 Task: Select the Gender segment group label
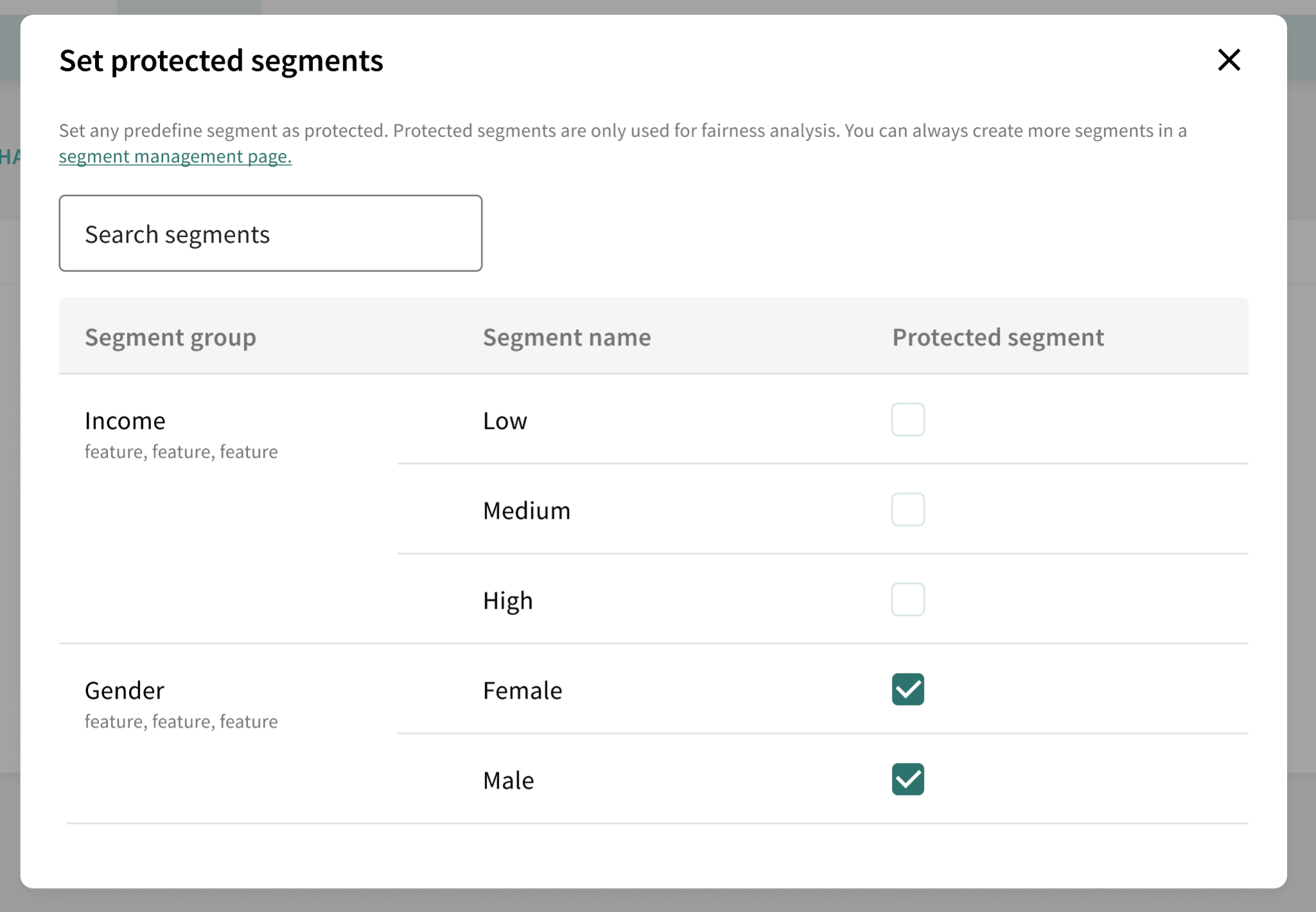(x=125, y=691)
